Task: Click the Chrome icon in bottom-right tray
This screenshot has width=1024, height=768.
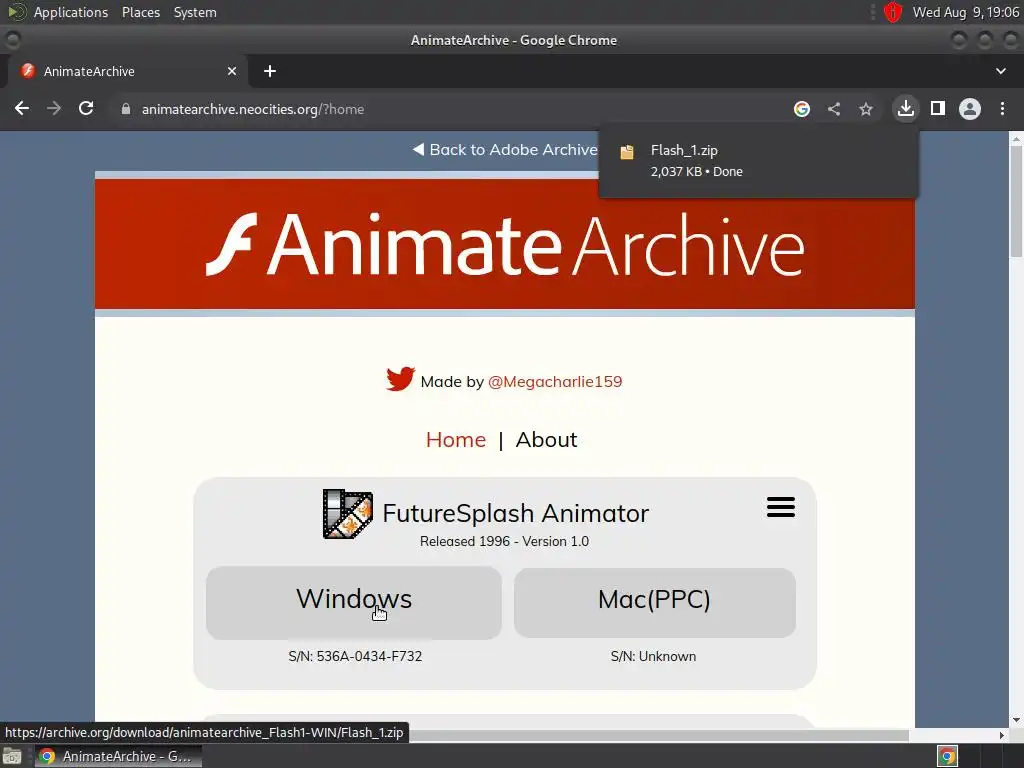Action: click(x=947, y=756)
